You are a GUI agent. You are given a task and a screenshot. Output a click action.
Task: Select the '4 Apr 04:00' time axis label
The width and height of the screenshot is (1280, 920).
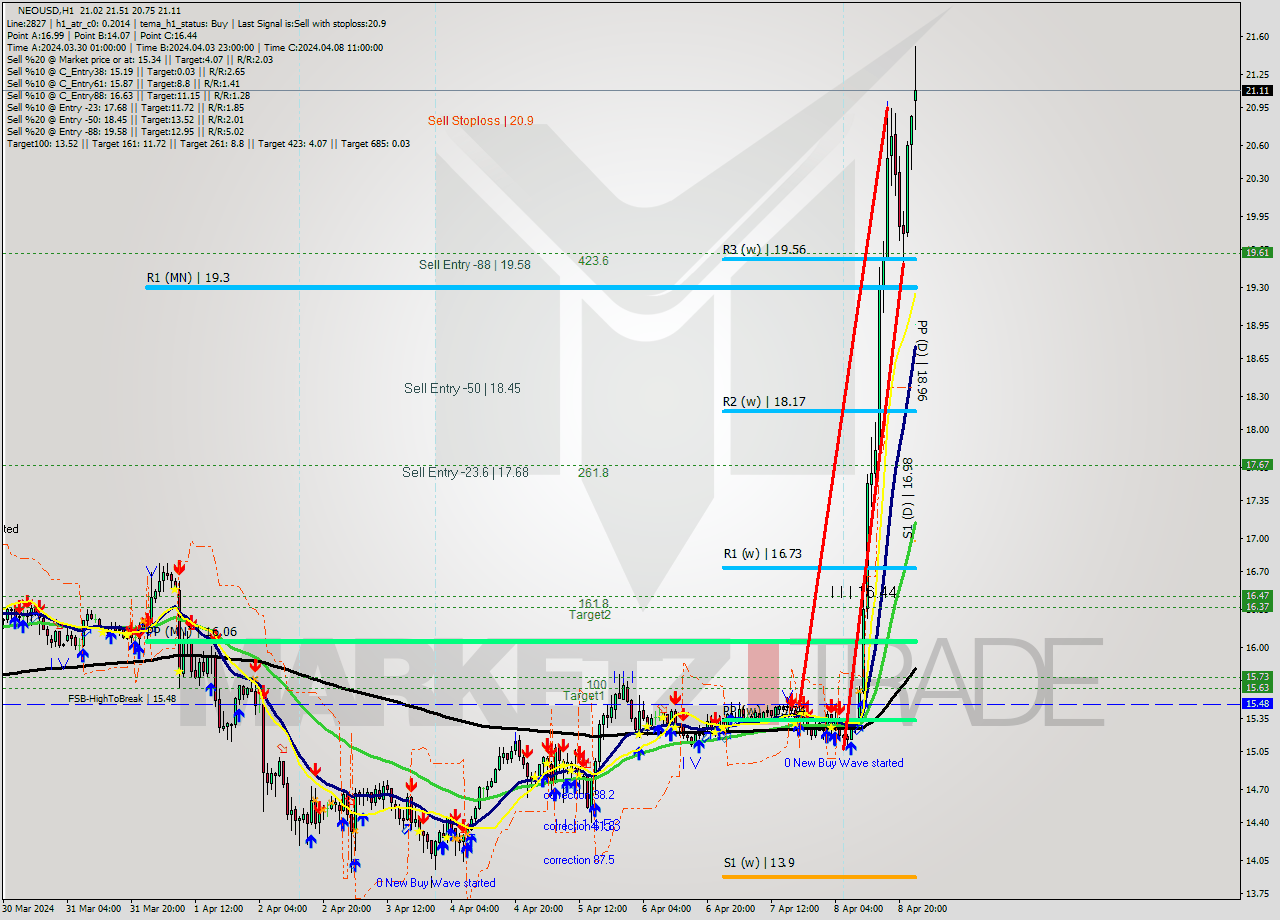point(474,909)
